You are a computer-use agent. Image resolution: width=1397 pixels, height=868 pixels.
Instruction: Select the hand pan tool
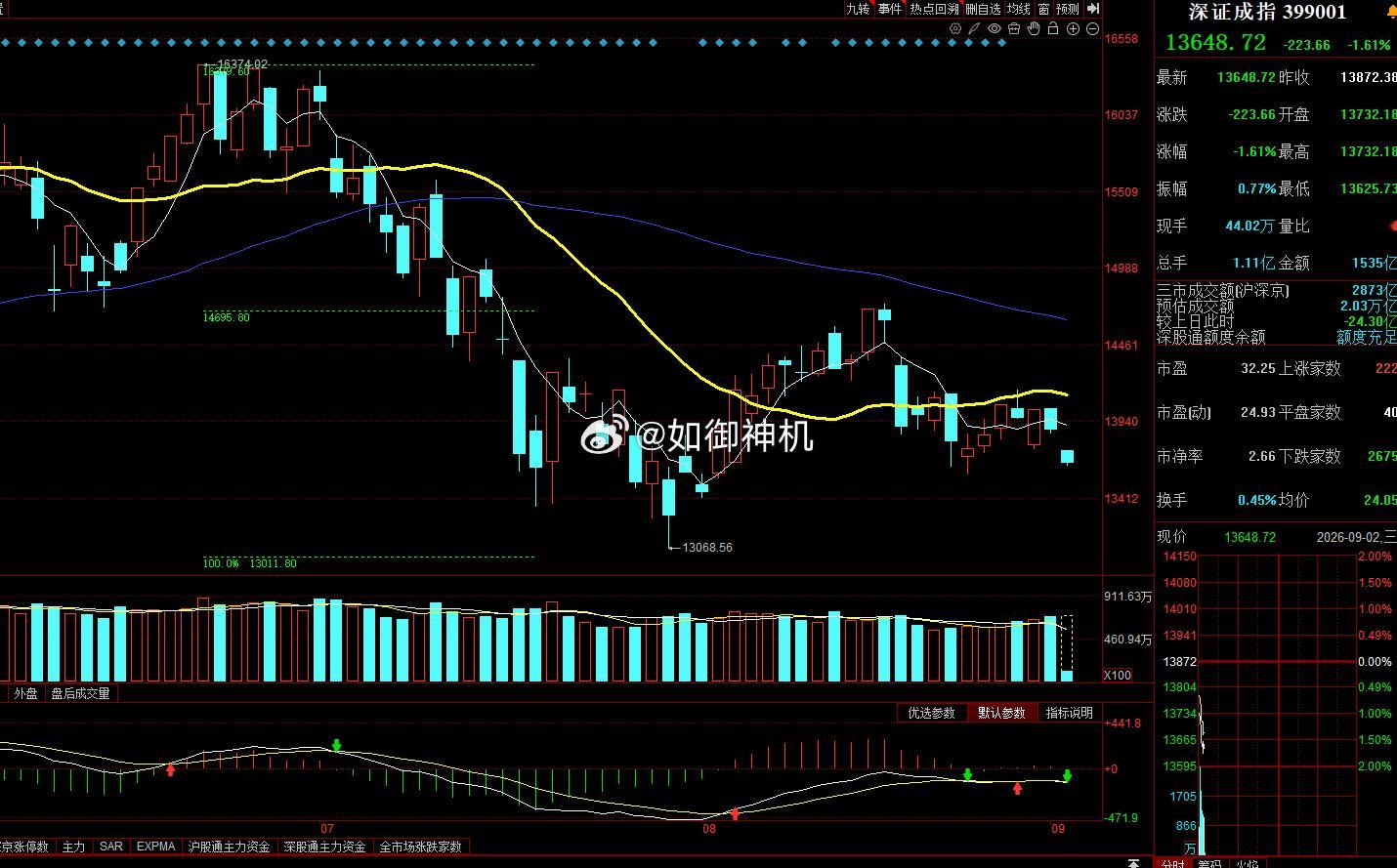point(1034,28)
